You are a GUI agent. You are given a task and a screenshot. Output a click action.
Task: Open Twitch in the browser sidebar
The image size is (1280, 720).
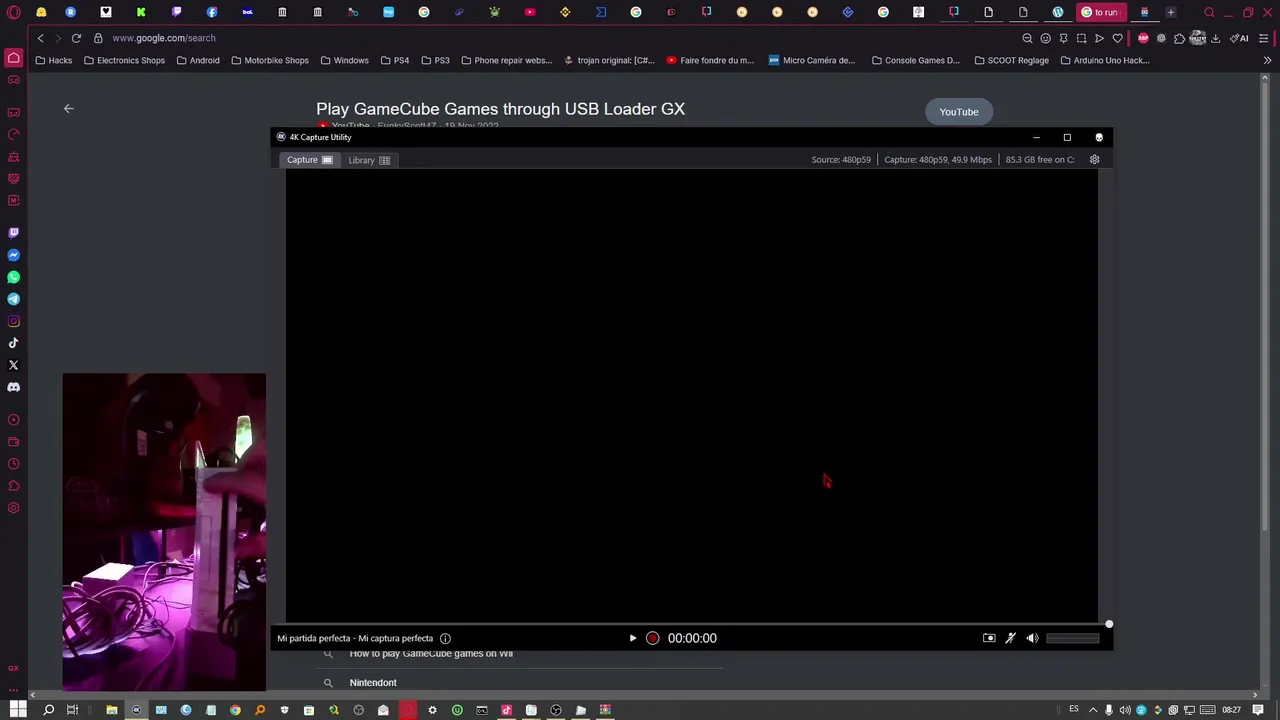coord(13,232)
